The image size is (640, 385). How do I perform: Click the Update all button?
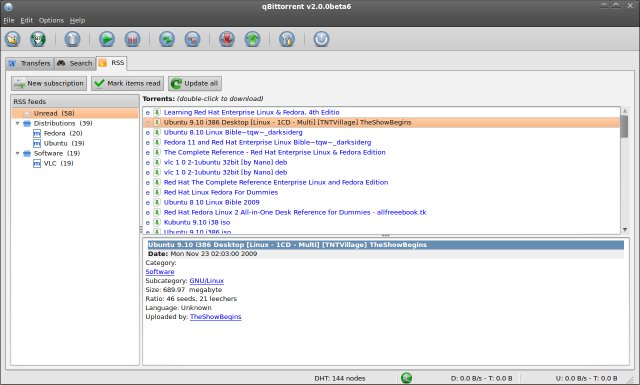tap(195, 83)
